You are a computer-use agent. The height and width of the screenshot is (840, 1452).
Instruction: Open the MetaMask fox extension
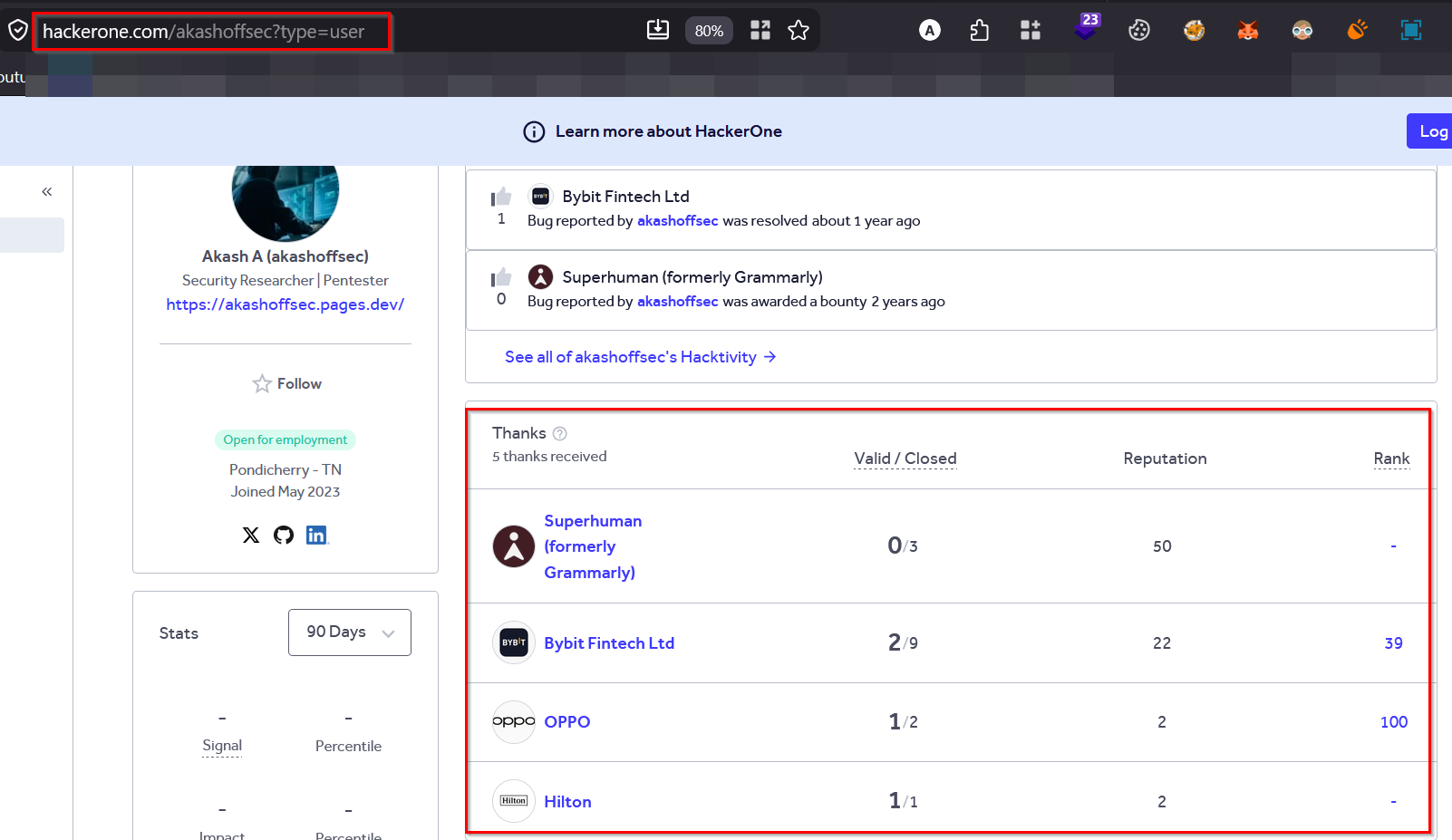coord(1248,30)
